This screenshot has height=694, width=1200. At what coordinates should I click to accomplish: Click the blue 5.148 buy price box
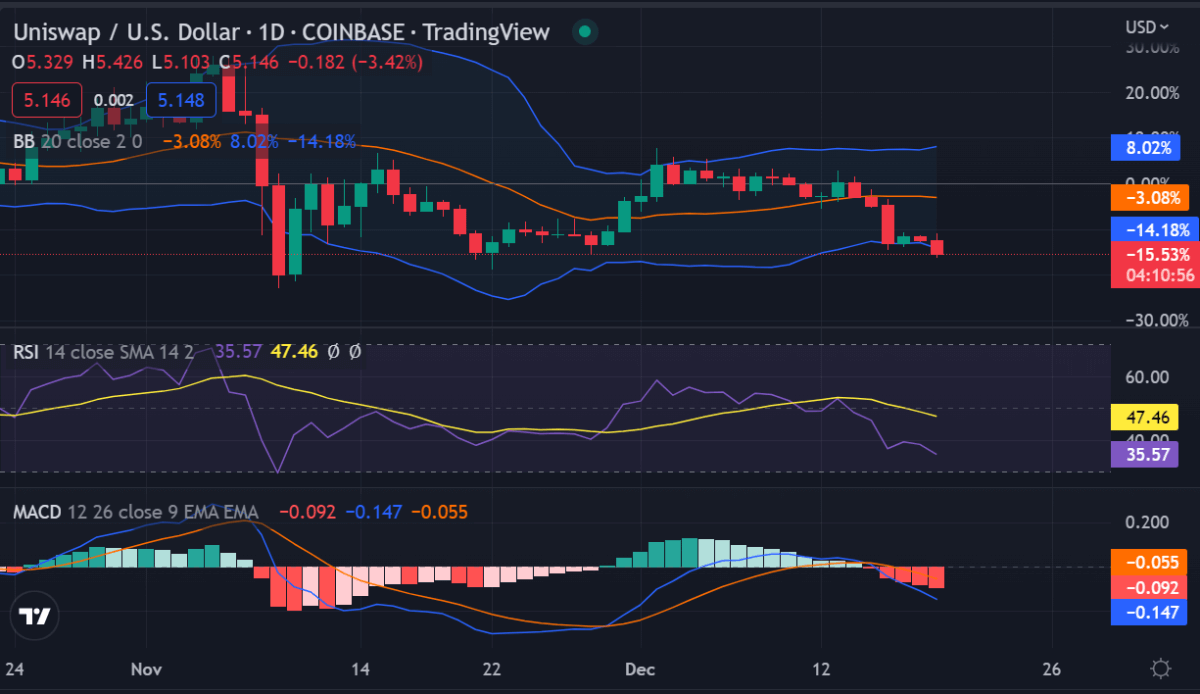(x=181, y=100)
